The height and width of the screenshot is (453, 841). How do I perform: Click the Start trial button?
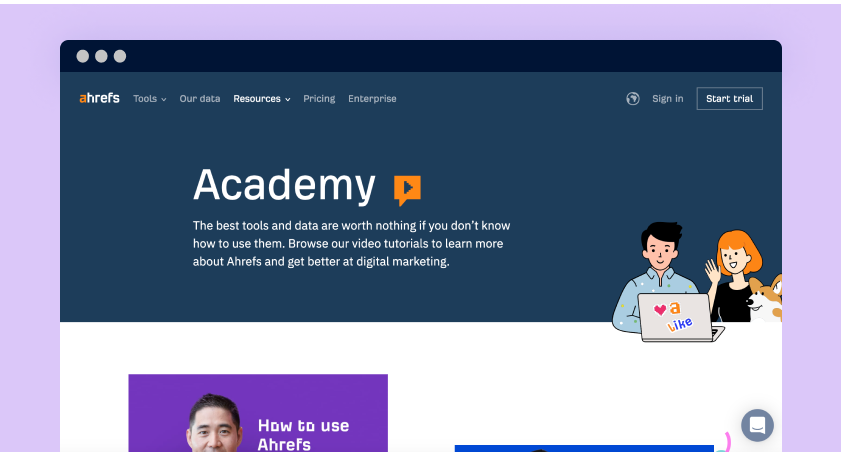pos(729,99)
